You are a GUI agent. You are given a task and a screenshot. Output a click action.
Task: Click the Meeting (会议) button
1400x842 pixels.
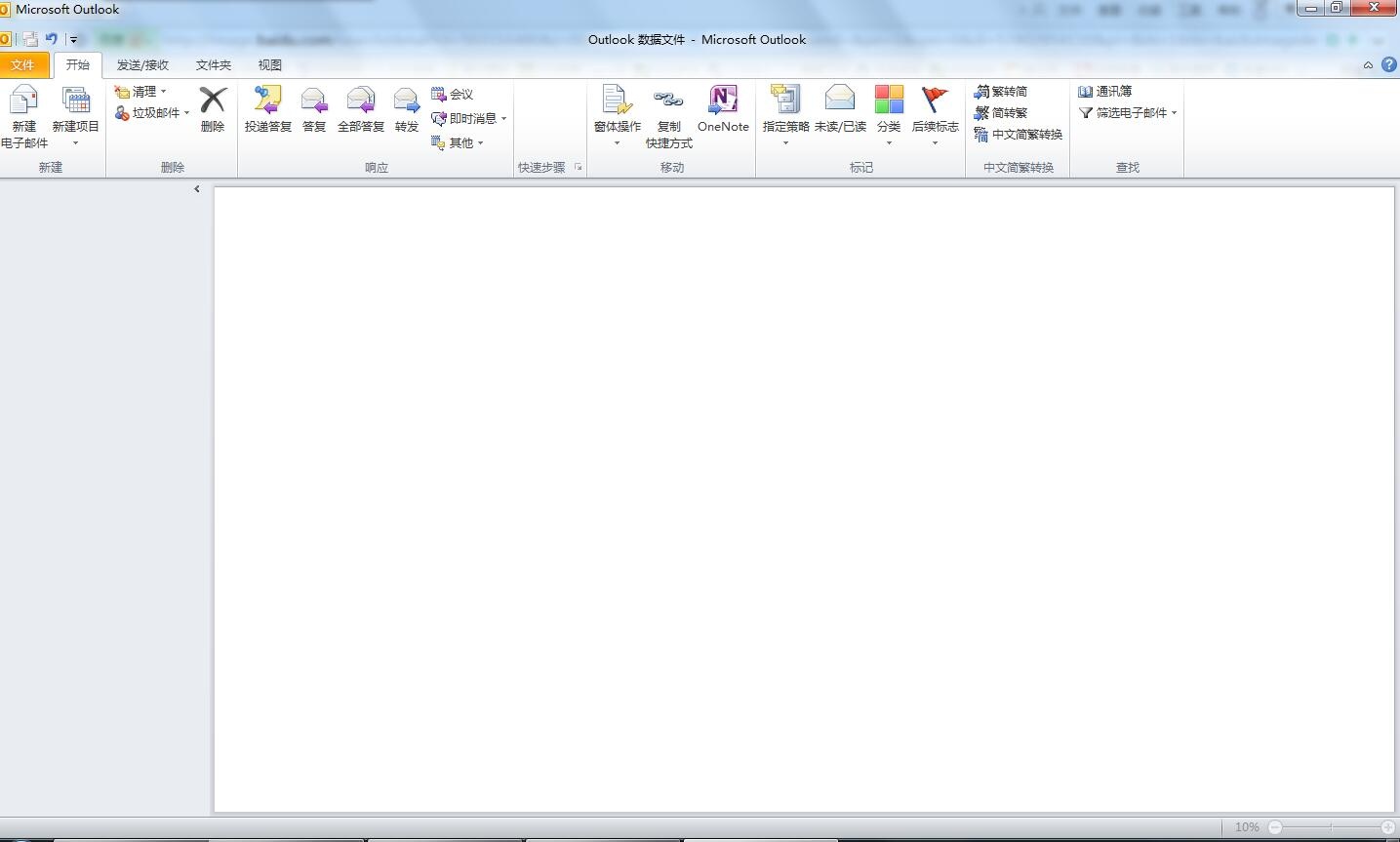(453, 95)
